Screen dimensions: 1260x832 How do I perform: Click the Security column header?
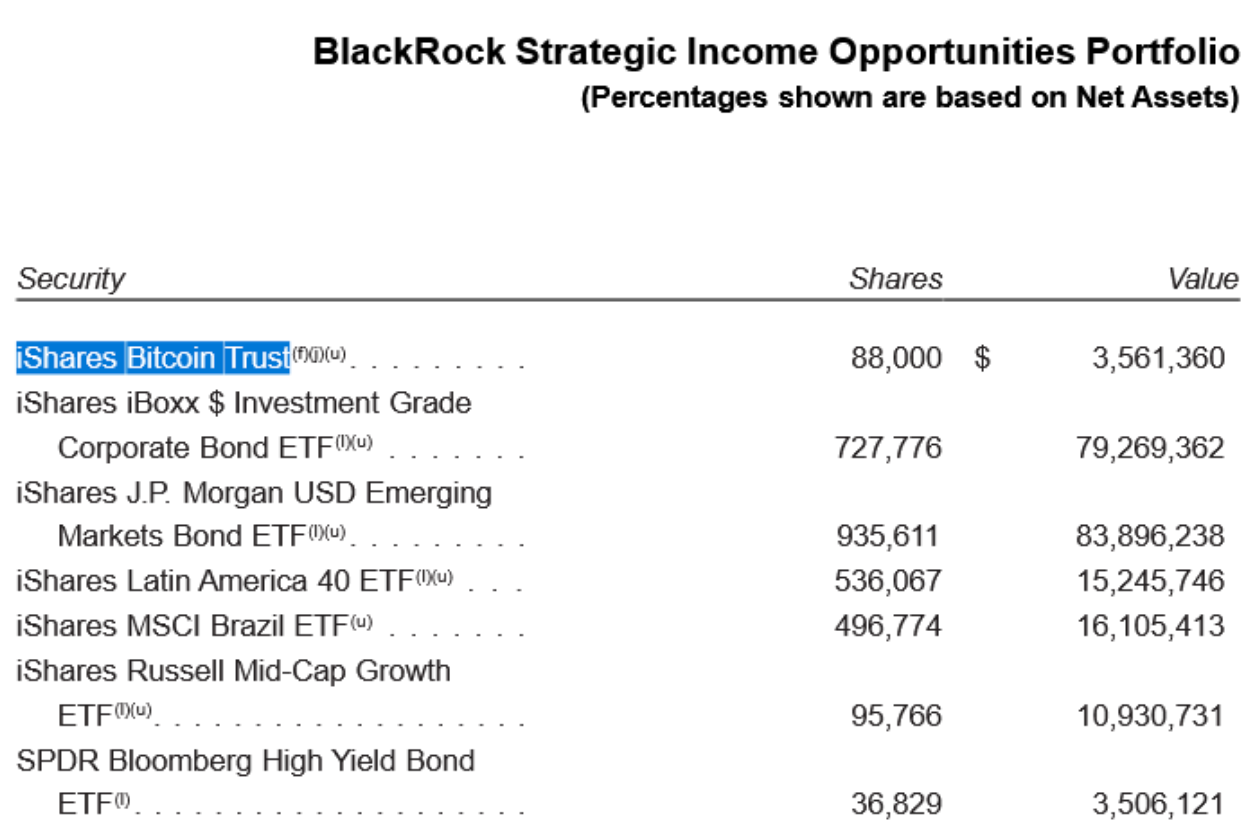[x=71, y=279]
